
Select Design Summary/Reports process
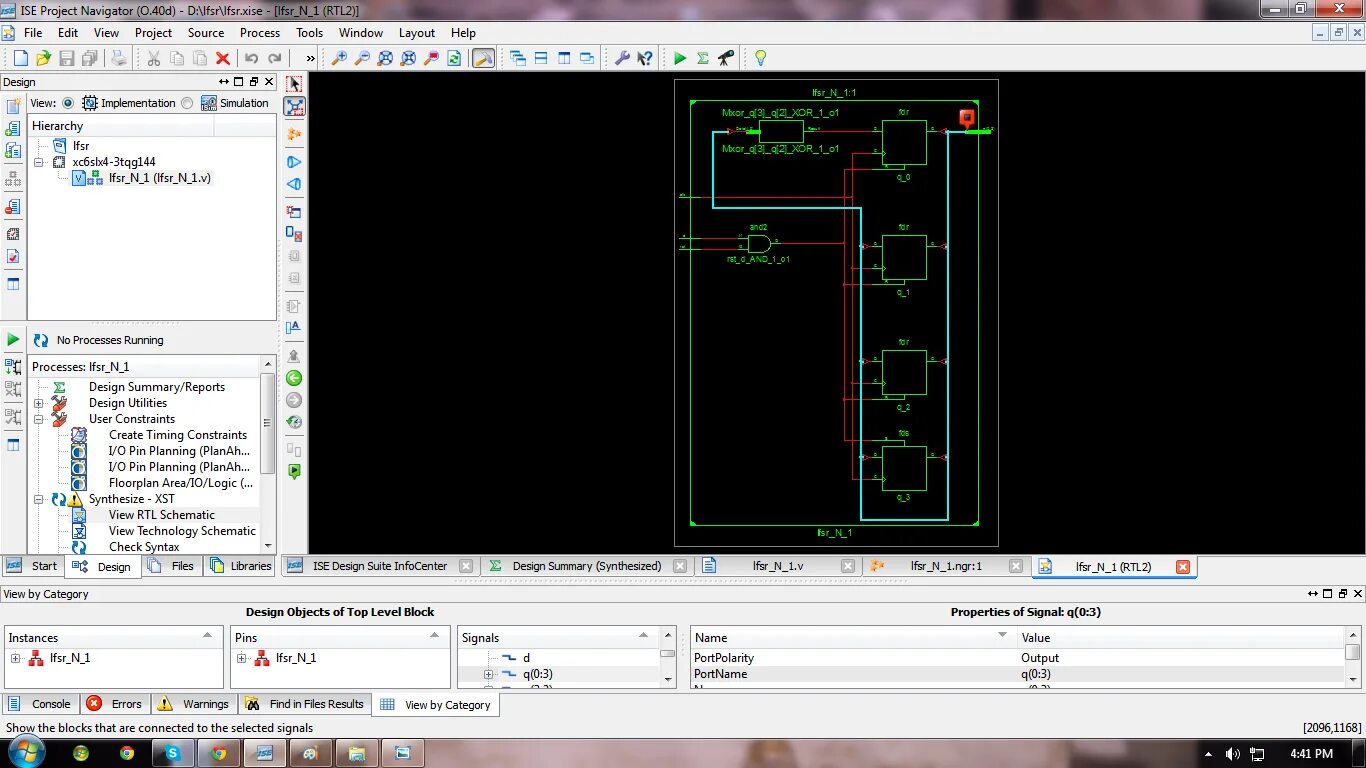click(x=157, y=387)
